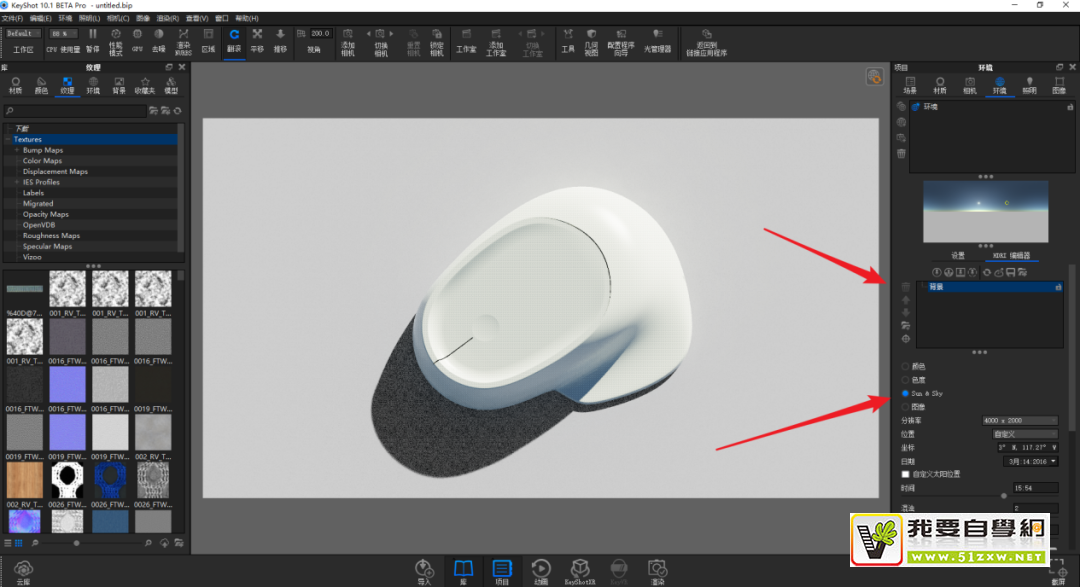Select the Color Maps tree item
The width and height of the screenshot is (1080, 587).
point(42,161)
